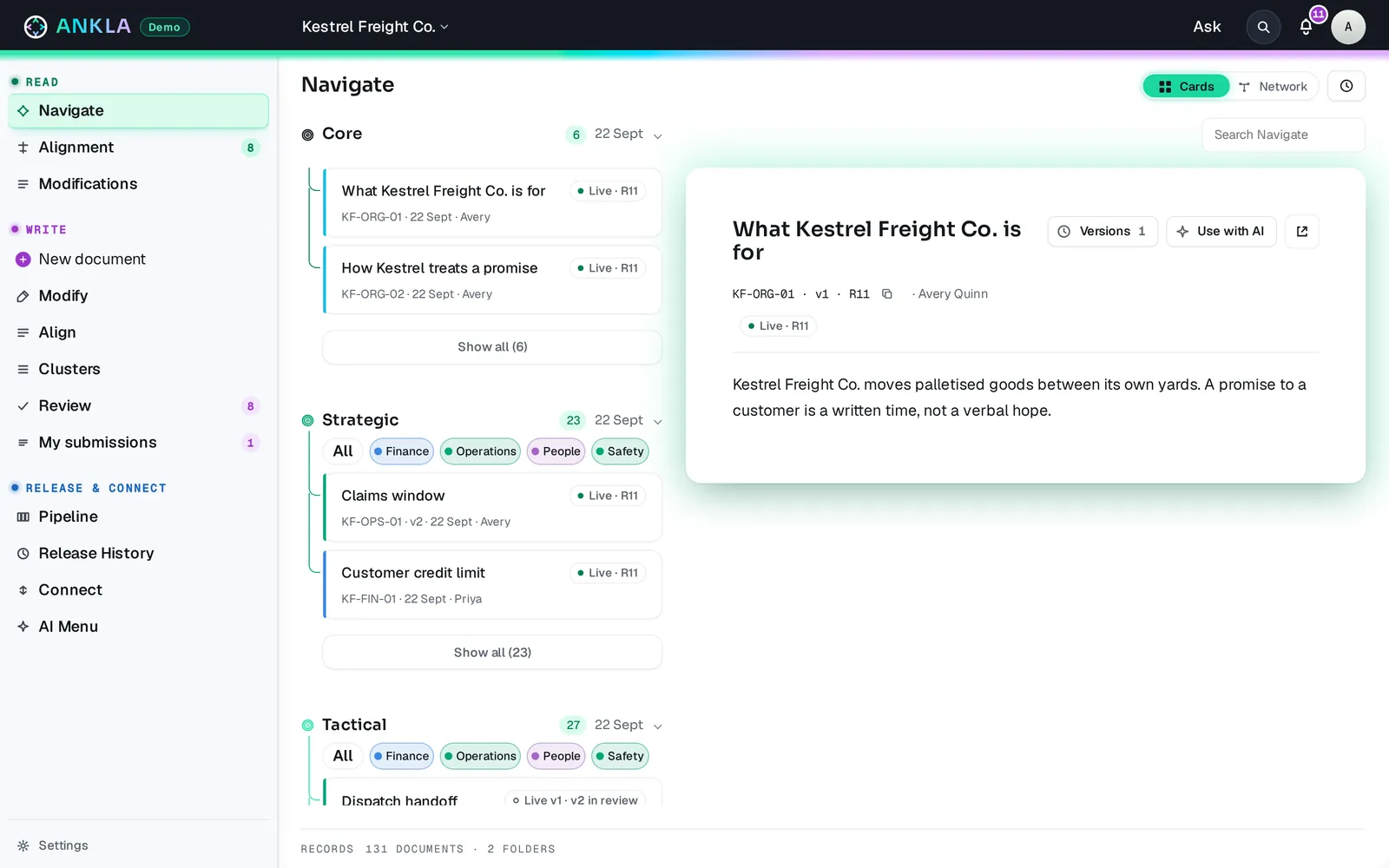Click Use with AI button
Screen dimensions: 1389x868
1221,231
